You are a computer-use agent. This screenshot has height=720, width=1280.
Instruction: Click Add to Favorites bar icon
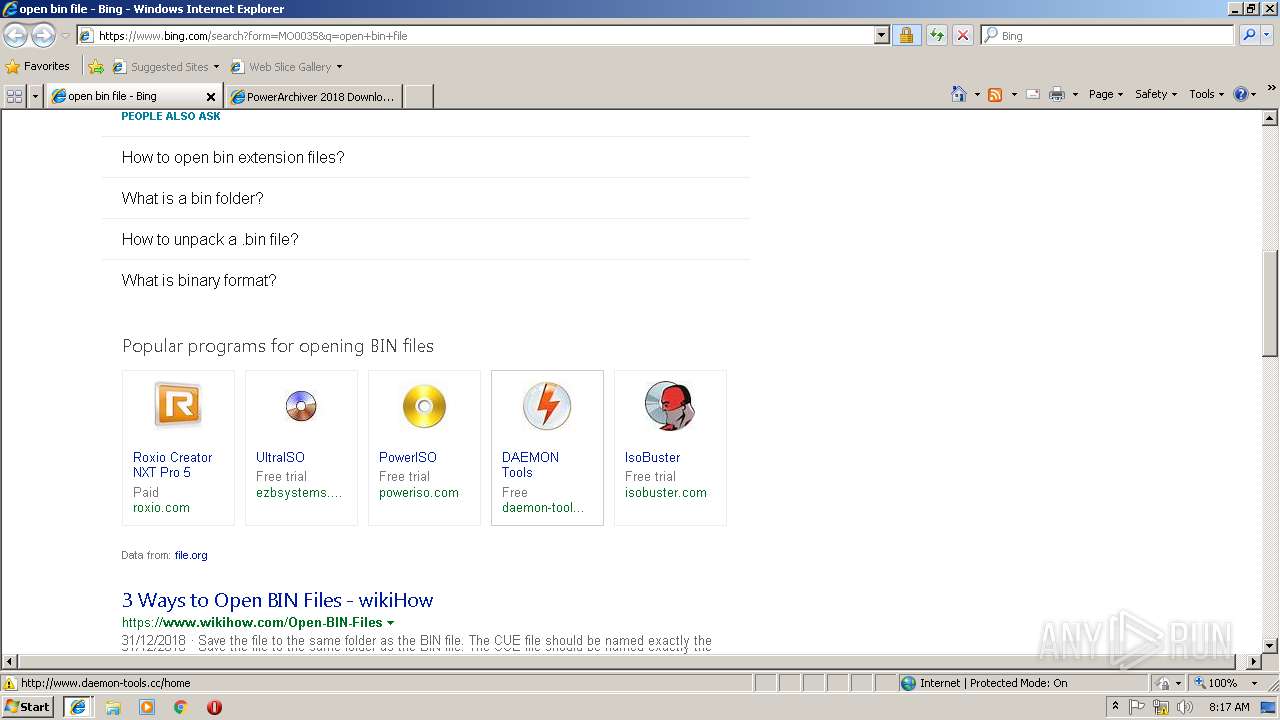(x=96, y=67)
